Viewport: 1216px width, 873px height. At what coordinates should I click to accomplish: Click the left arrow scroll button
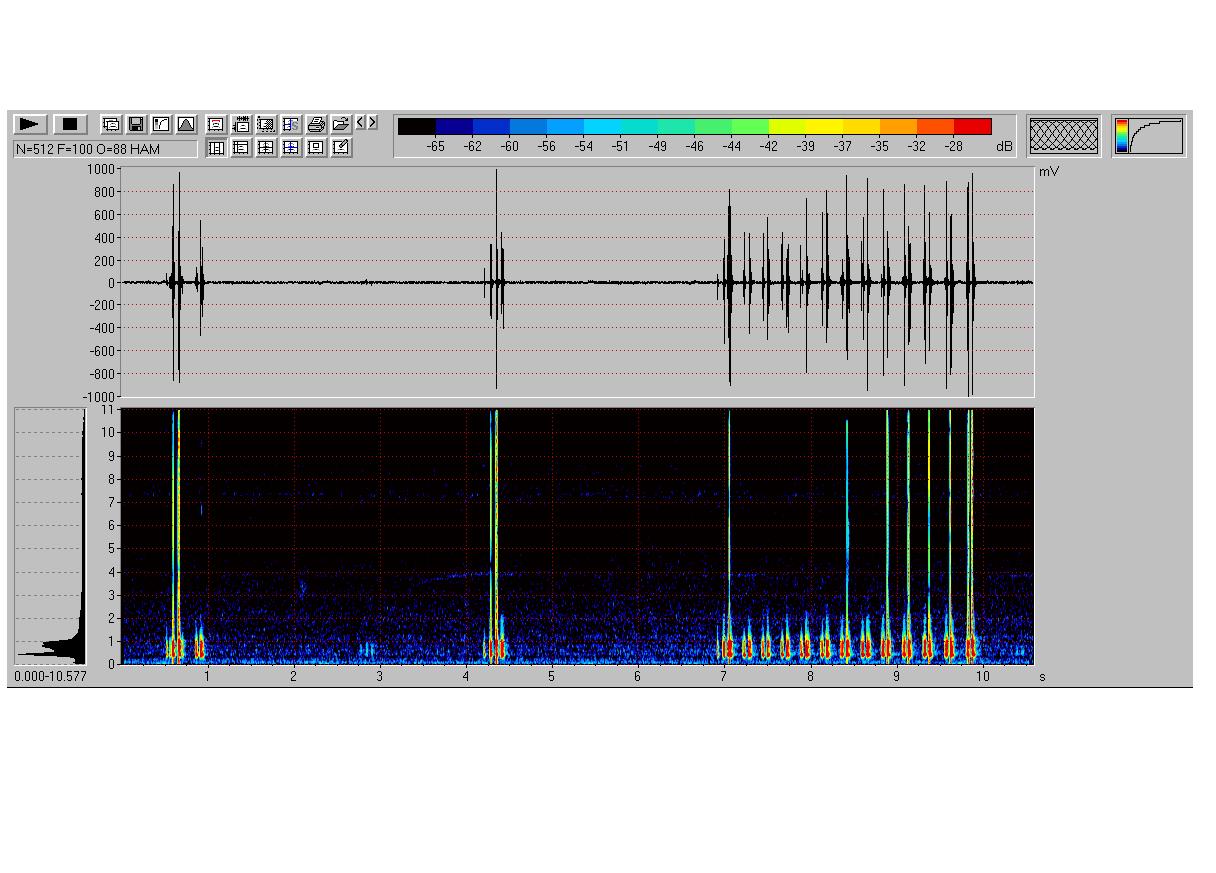361,122
